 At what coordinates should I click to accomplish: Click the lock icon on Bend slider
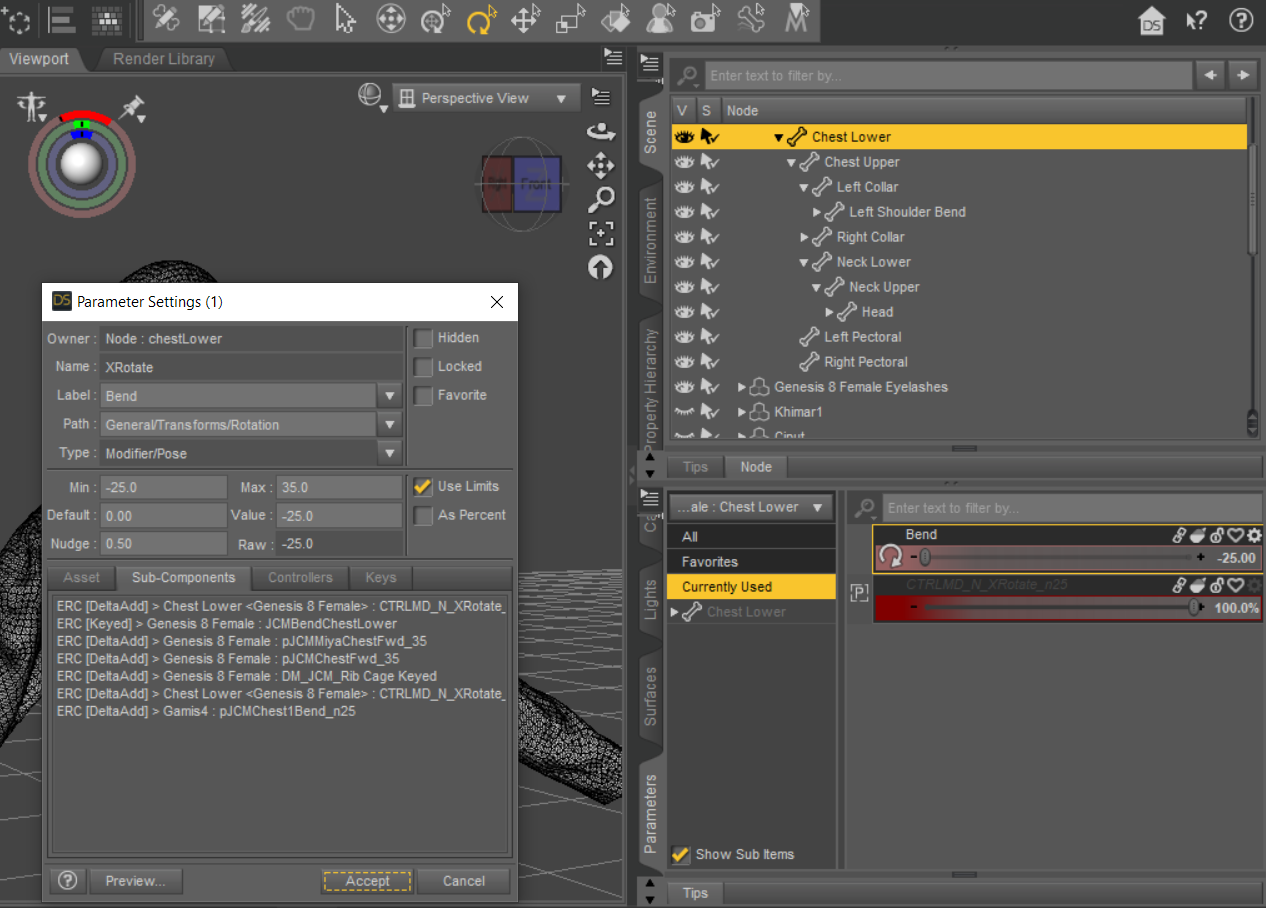pyautogui.click(x=1216, y=535)
